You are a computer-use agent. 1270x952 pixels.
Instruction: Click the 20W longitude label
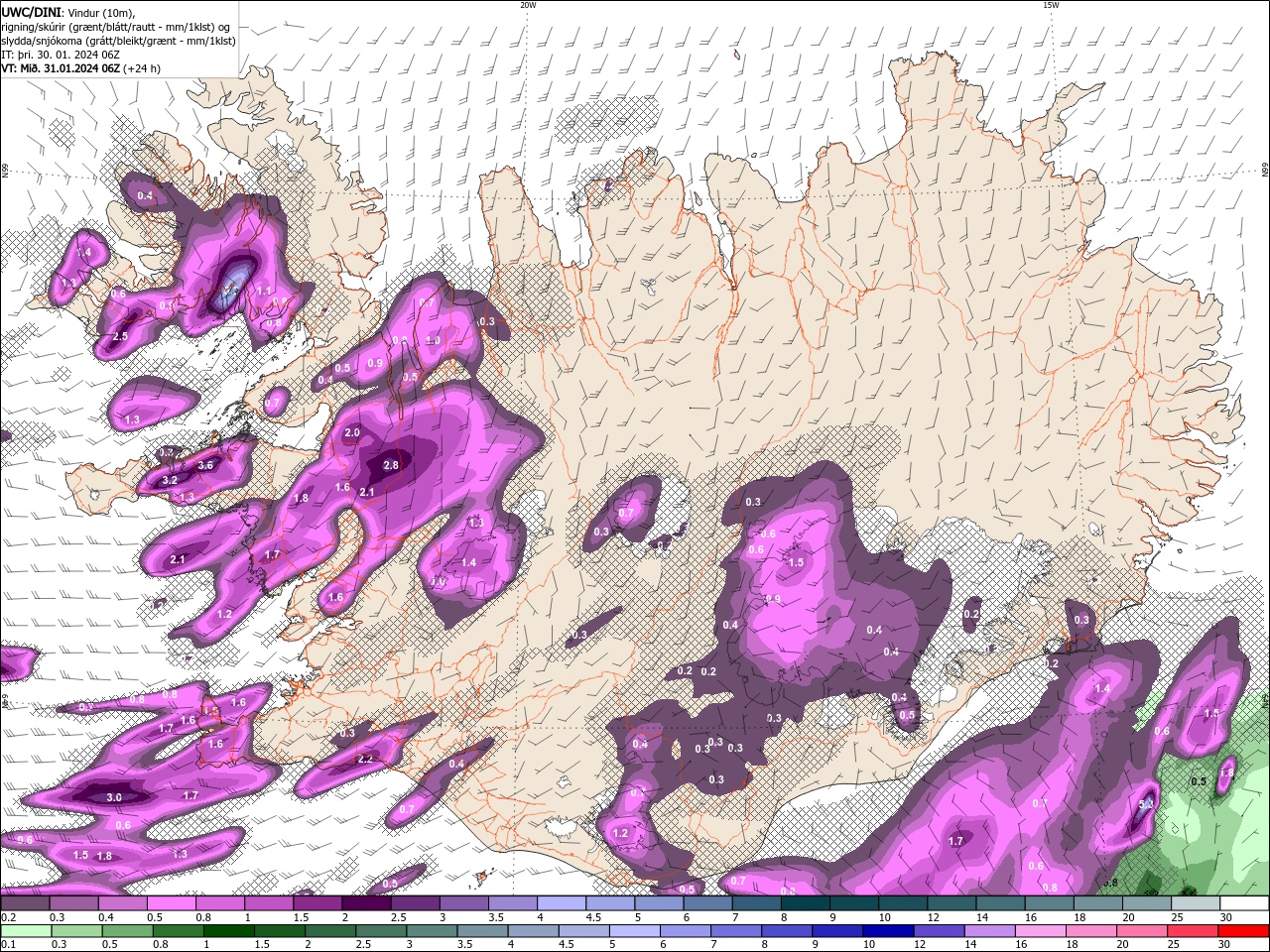click(528, 5)
